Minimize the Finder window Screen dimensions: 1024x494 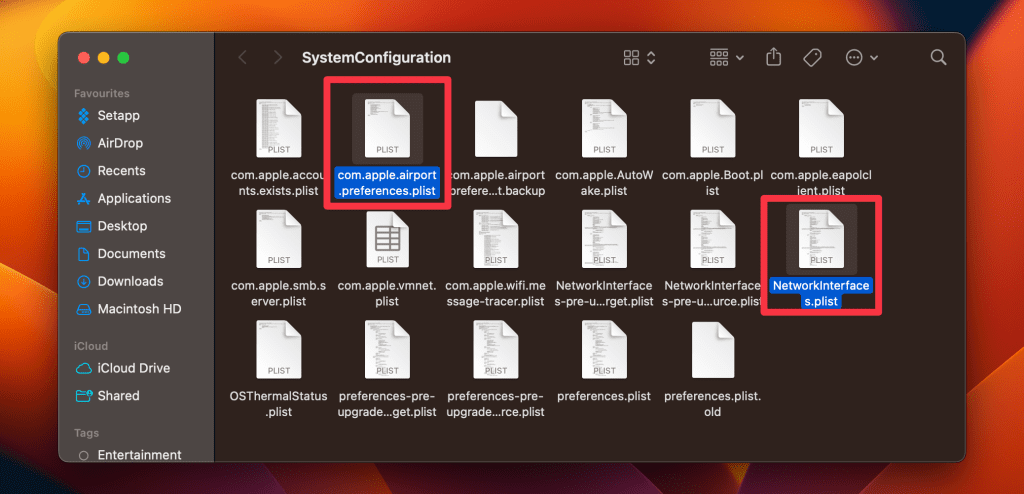[103, 58]
